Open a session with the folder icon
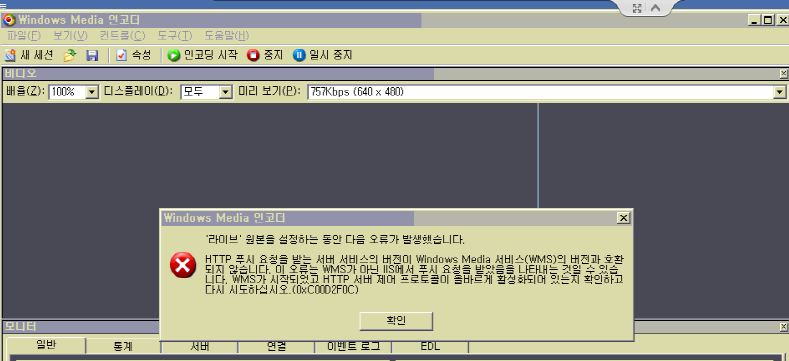This screenshot has width=789, height=361. (x=70, y=55)
